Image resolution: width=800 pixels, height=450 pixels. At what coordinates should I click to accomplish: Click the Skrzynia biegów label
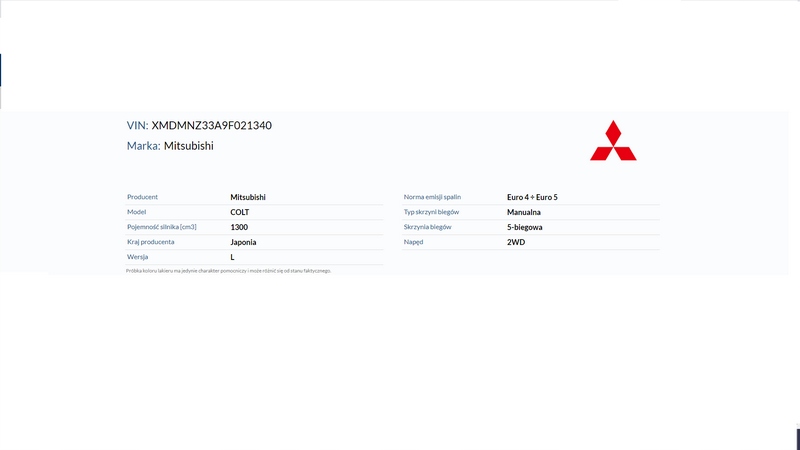point(428,227)
